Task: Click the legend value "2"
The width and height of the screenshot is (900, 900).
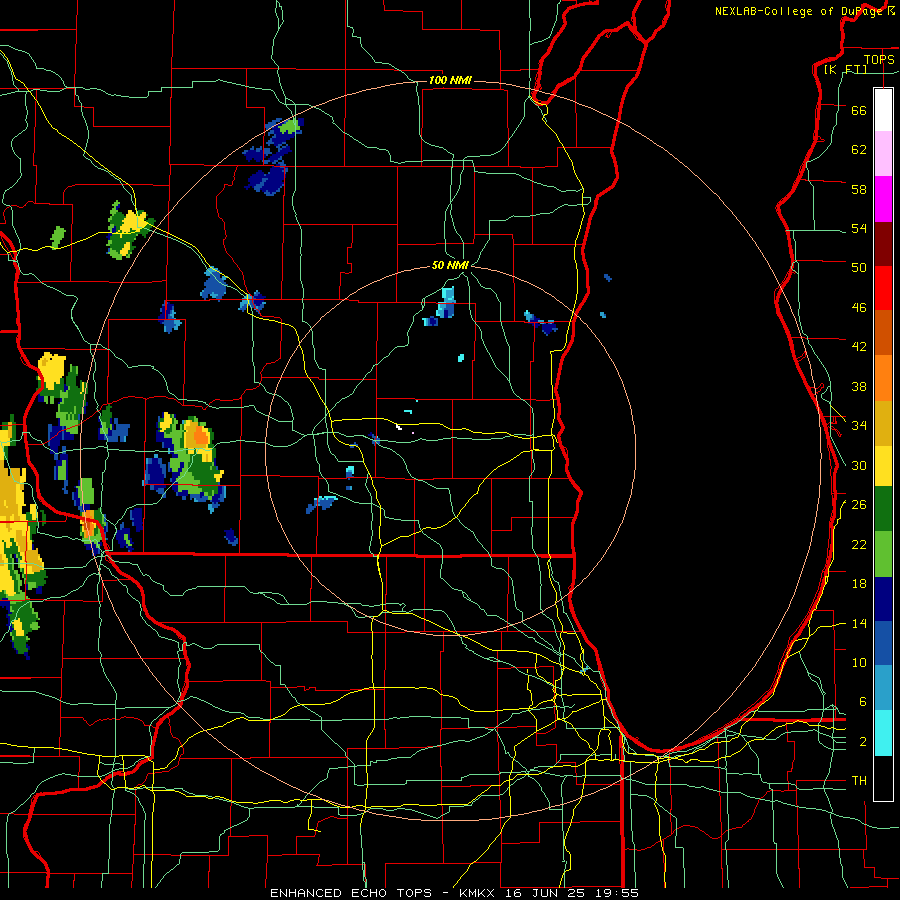Action: 863,742
